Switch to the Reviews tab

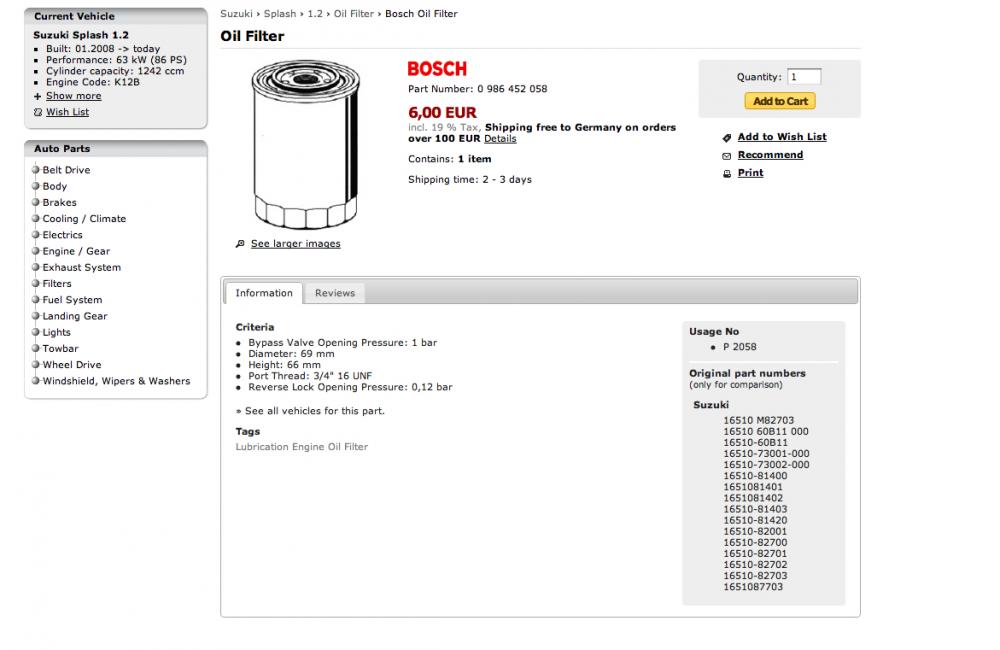(335, 293)
